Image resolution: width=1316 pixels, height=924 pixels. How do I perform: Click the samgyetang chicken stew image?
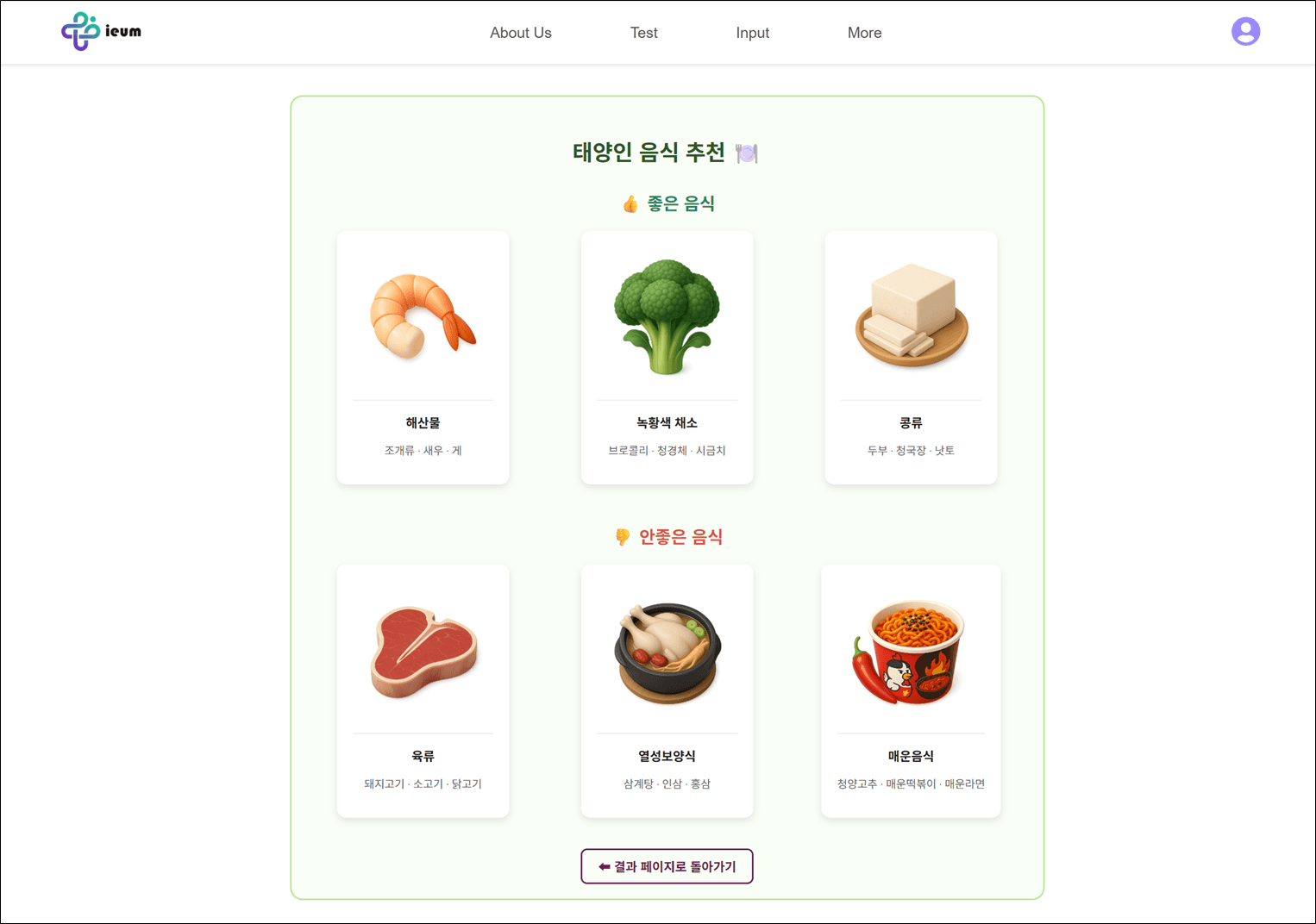[x=667, y=652]
